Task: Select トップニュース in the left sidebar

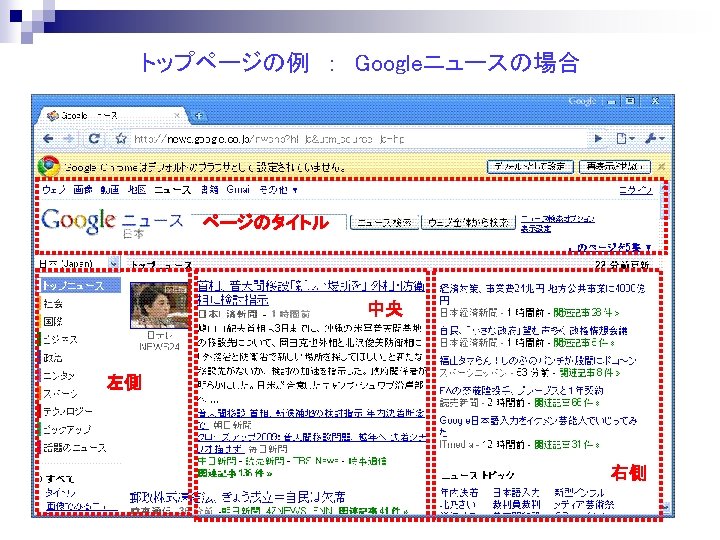Action: click(80, 286)
